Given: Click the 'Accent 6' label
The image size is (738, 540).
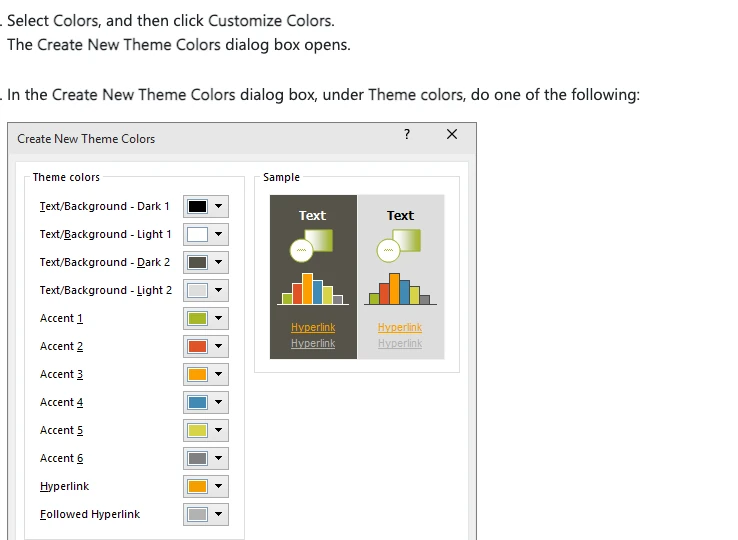Looking at the screenshot, I should 61,458.
